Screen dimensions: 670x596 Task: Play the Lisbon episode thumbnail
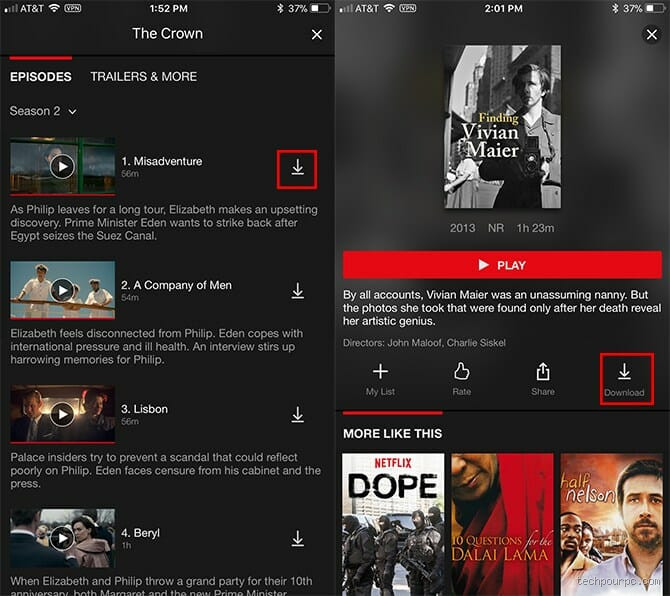pos(62,414)
